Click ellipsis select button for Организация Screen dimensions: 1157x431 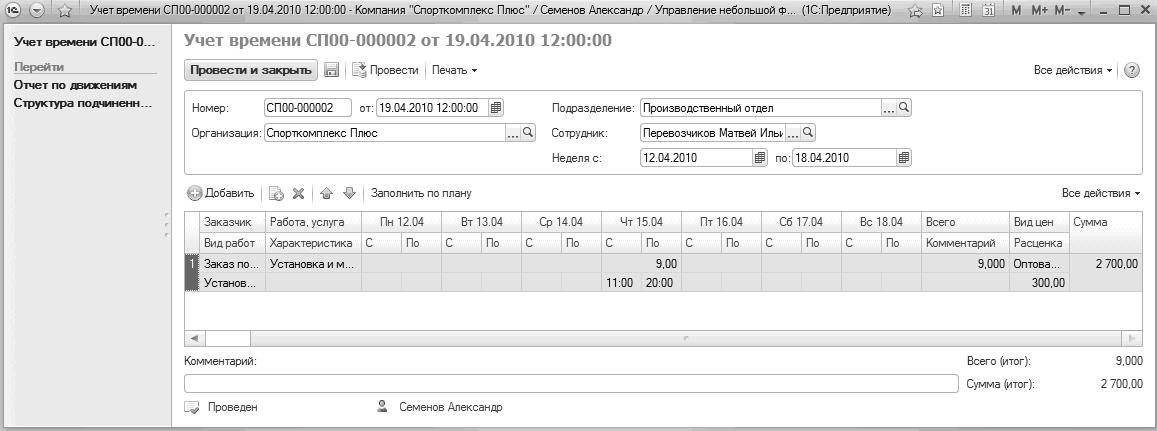(x=513, y=133)
